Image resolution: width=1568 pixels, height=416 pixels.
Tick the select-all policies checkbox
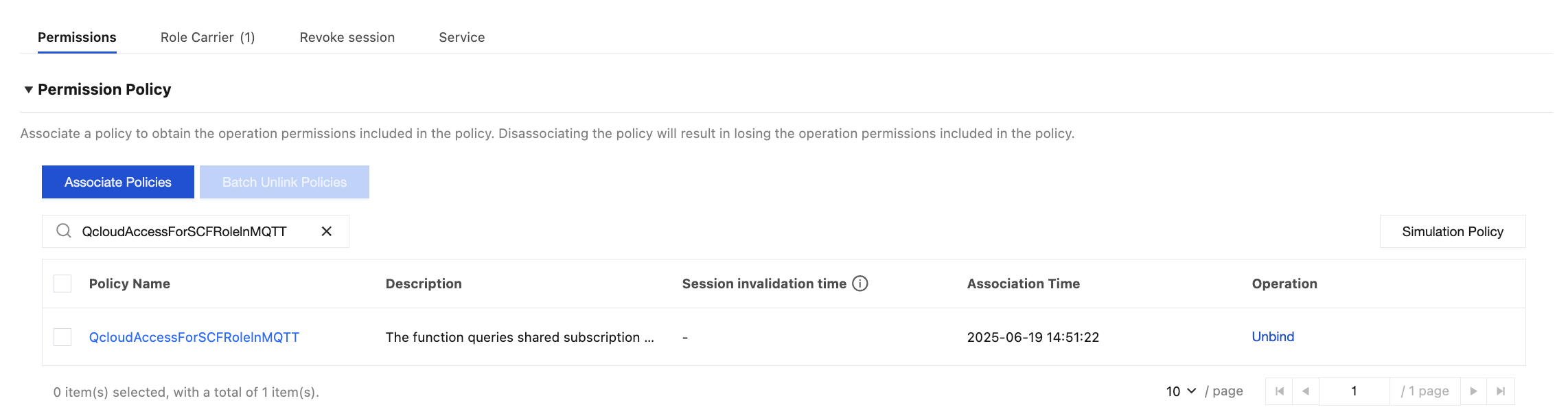pos(62,284)
